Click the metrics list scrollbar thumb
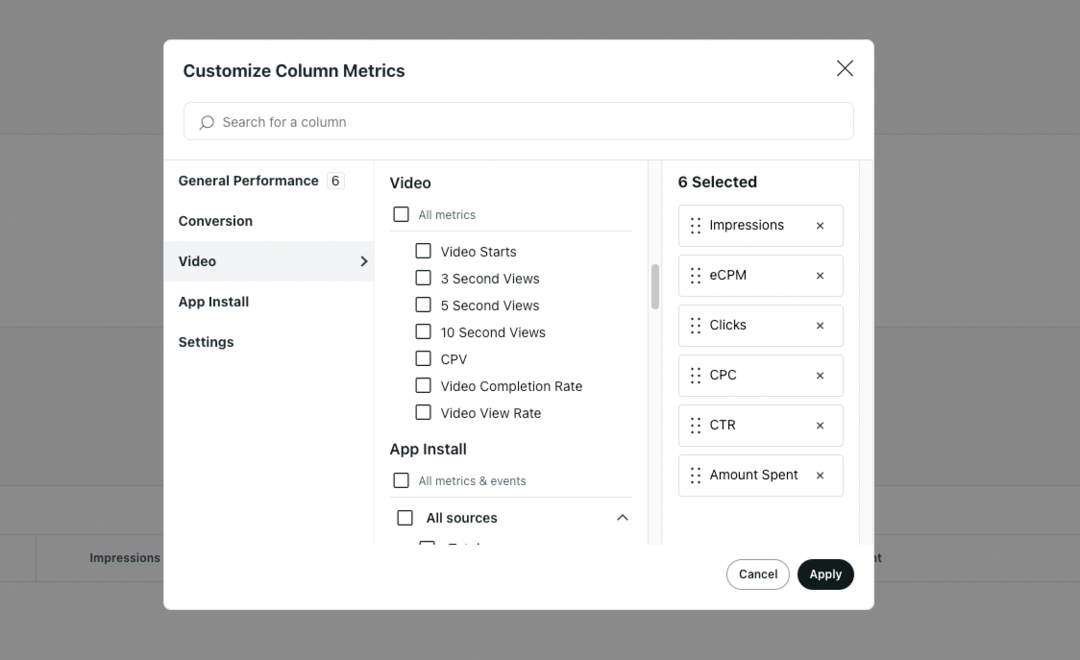The height and width of the screenshot is (660, 1080). [x=655, y=287]
